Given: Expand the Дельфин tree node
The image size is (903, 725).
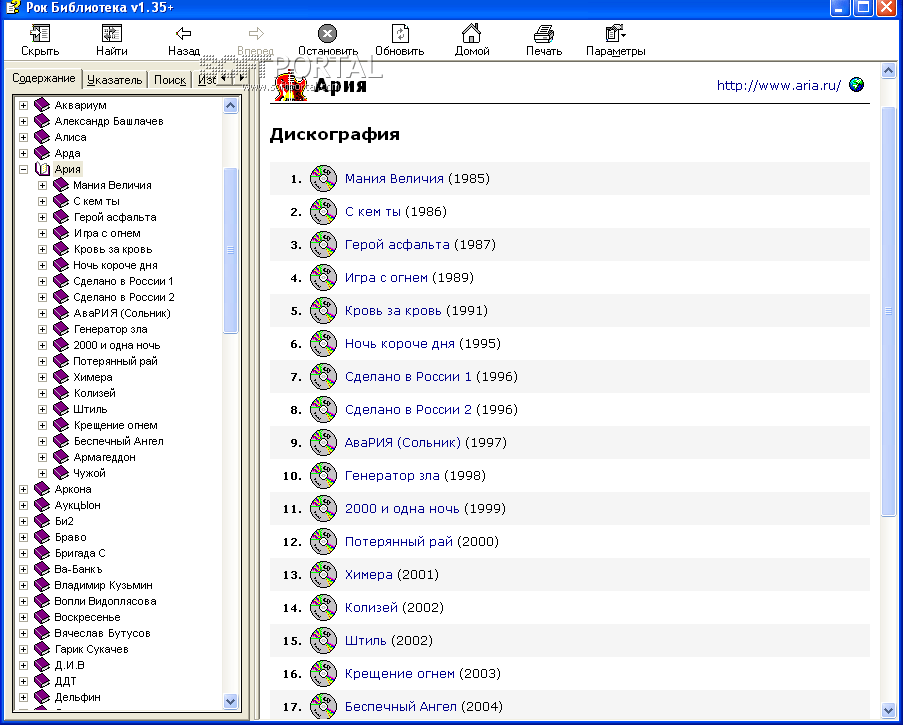Looking at the screenshot, I should [24, 697].
